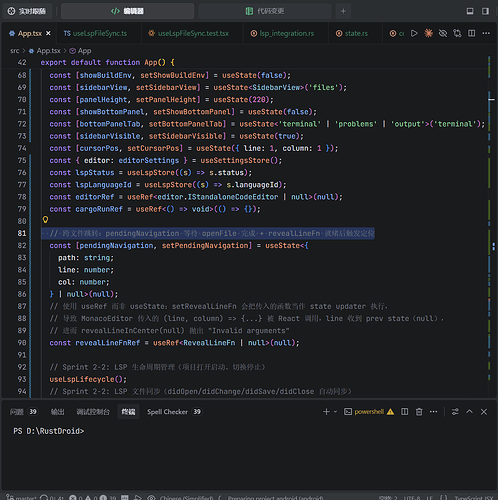The height and width of the screenshot is (500, 498).
Task: Open the state.rs tab
Action: pos(355,33)
